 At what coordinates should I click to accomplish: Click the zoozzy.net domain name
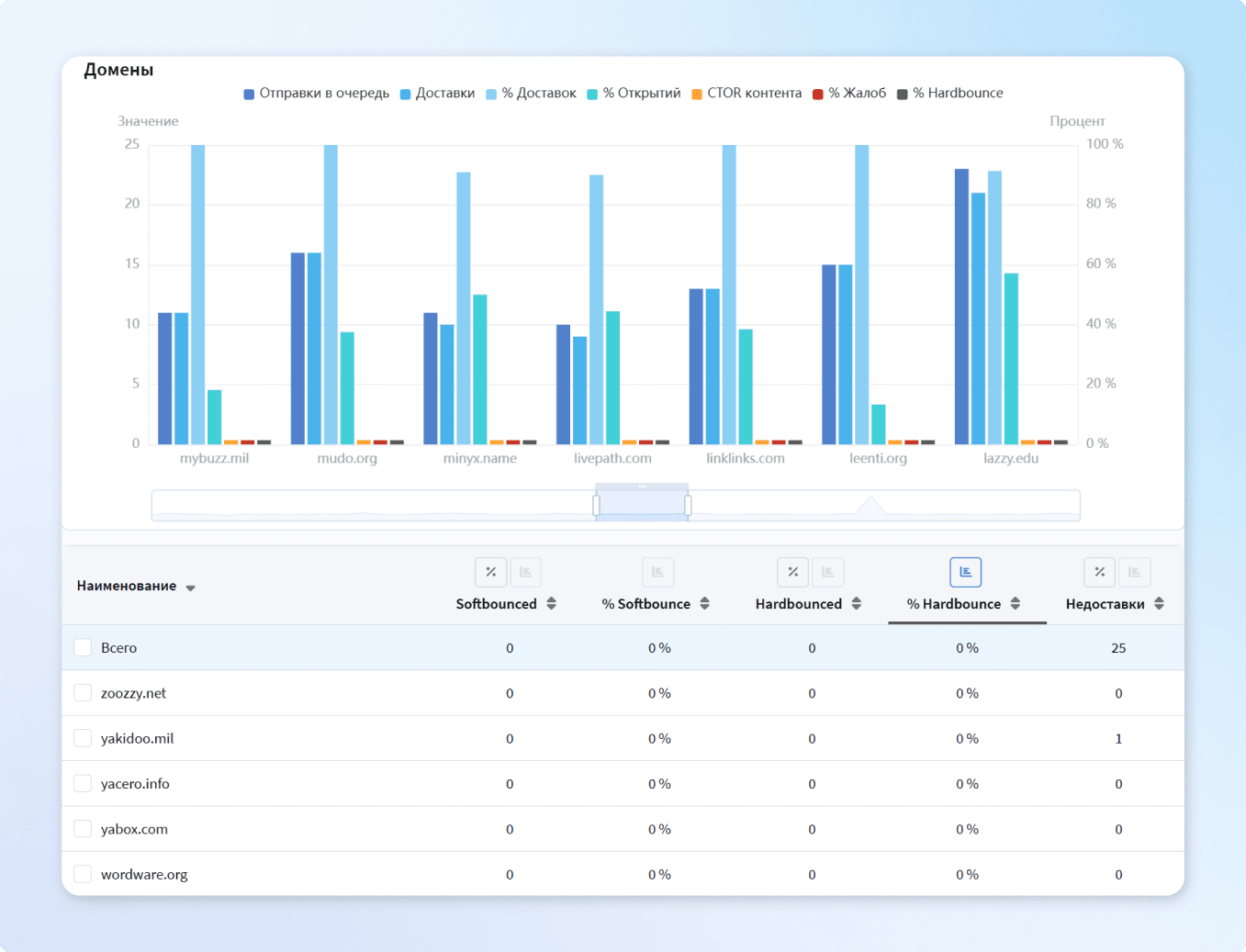(x=133, y=693)
